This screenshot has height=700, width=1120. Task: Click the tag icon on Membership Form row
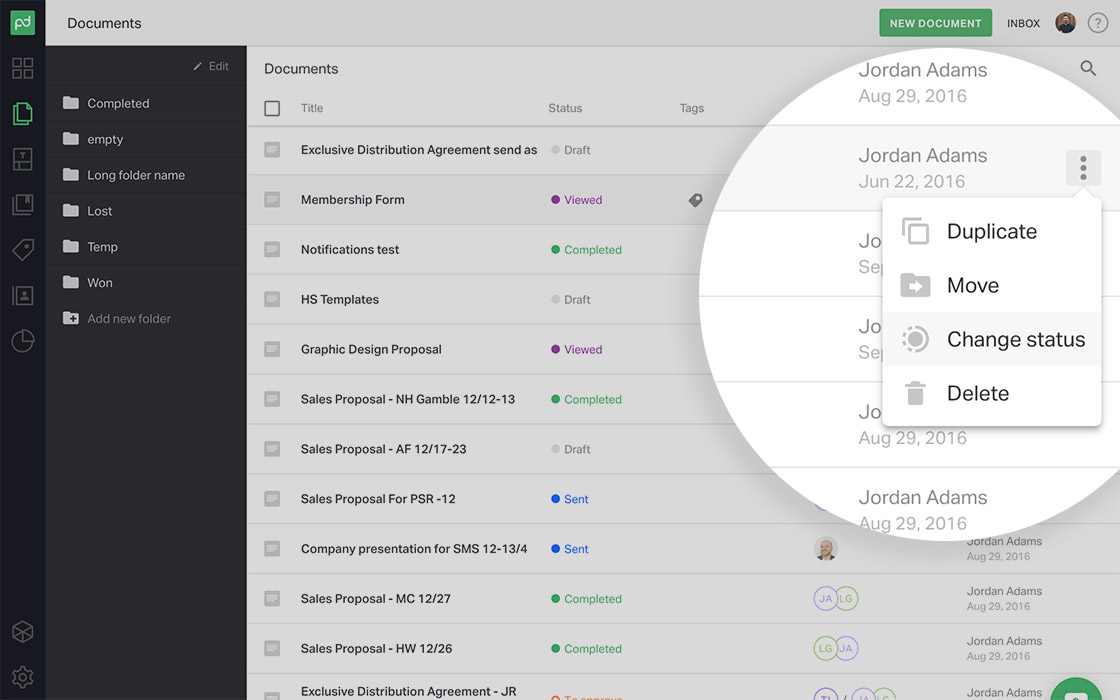pyautogui.click(x=695, y=200)
